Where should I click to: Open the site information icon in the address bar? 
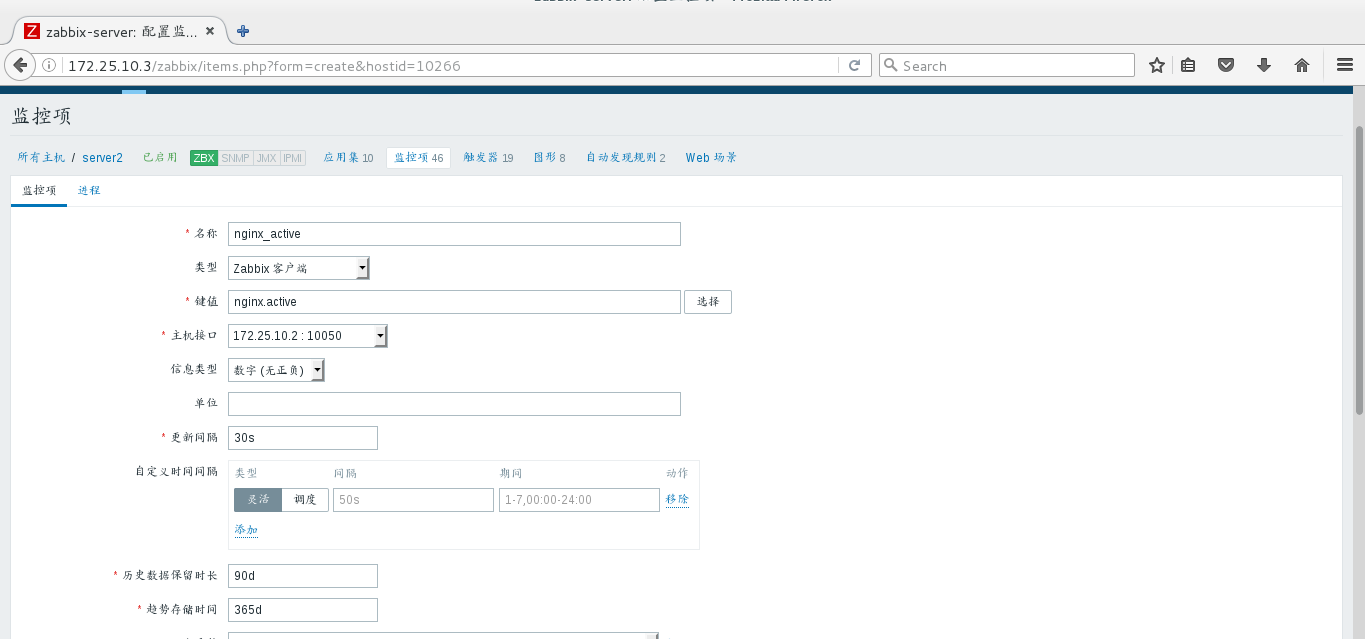tap(49, 66)
